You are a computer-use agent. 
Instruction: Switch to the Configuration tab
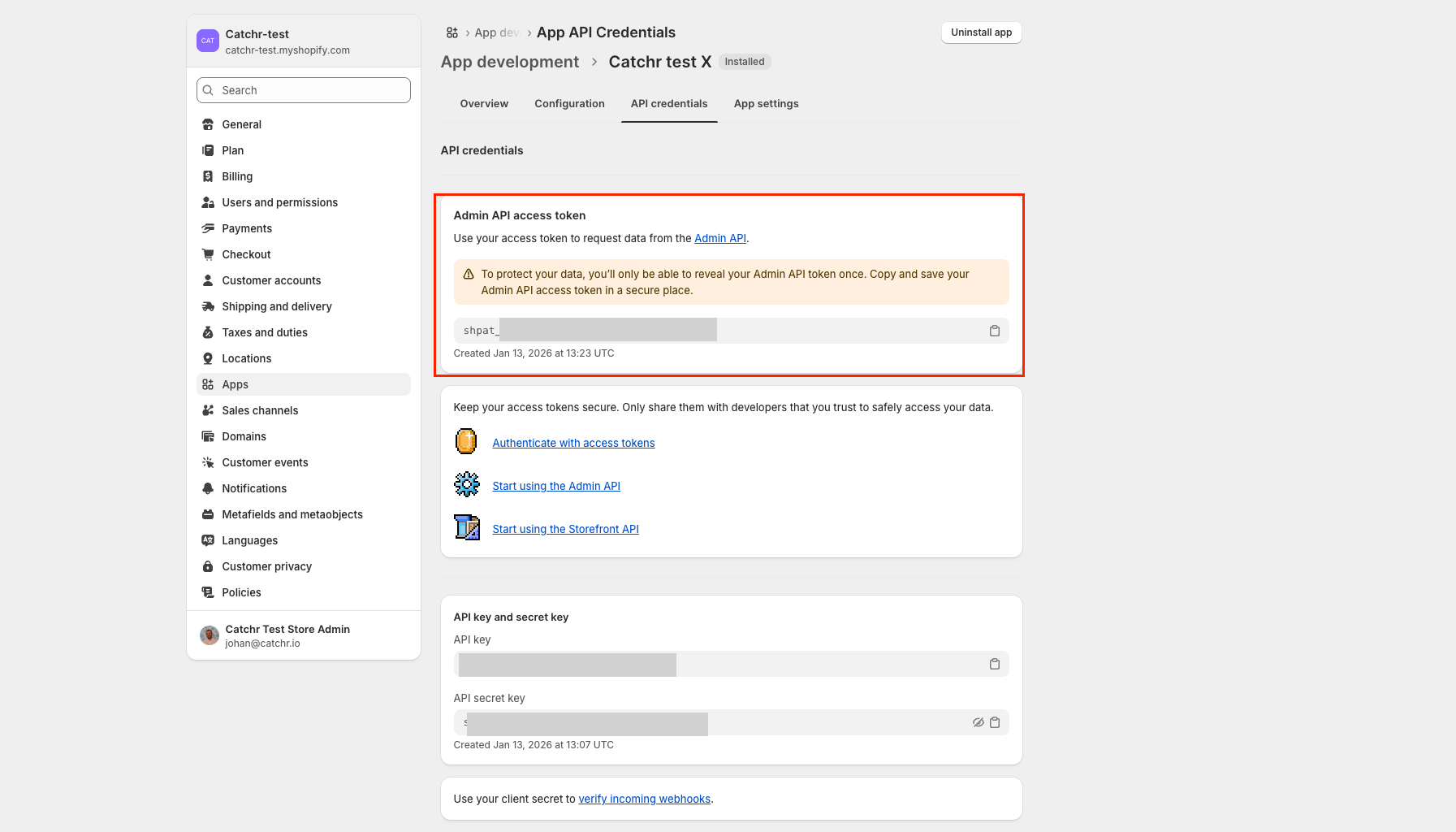(x=569, y=104)
